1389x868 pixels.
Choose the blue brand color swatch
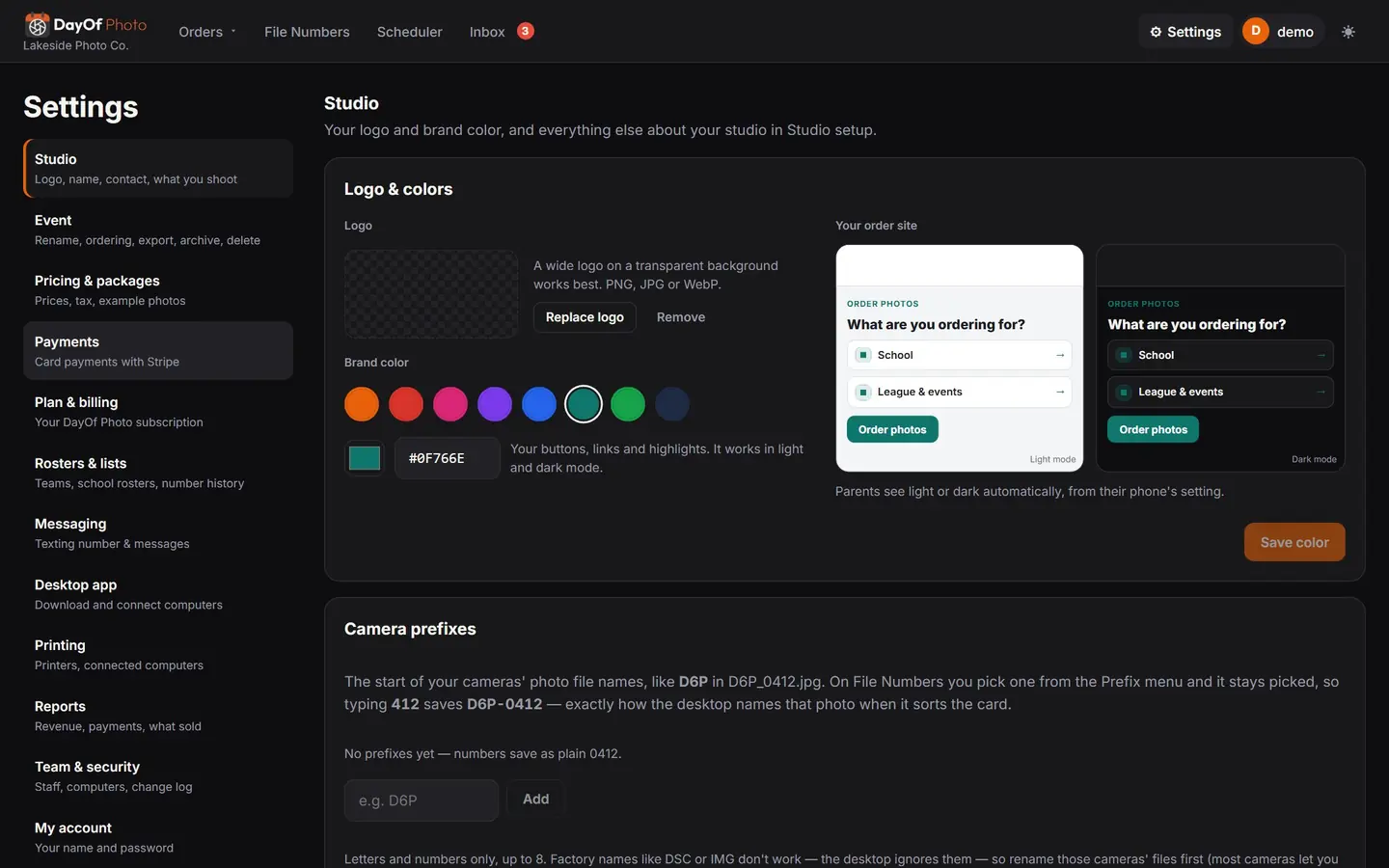539,404
